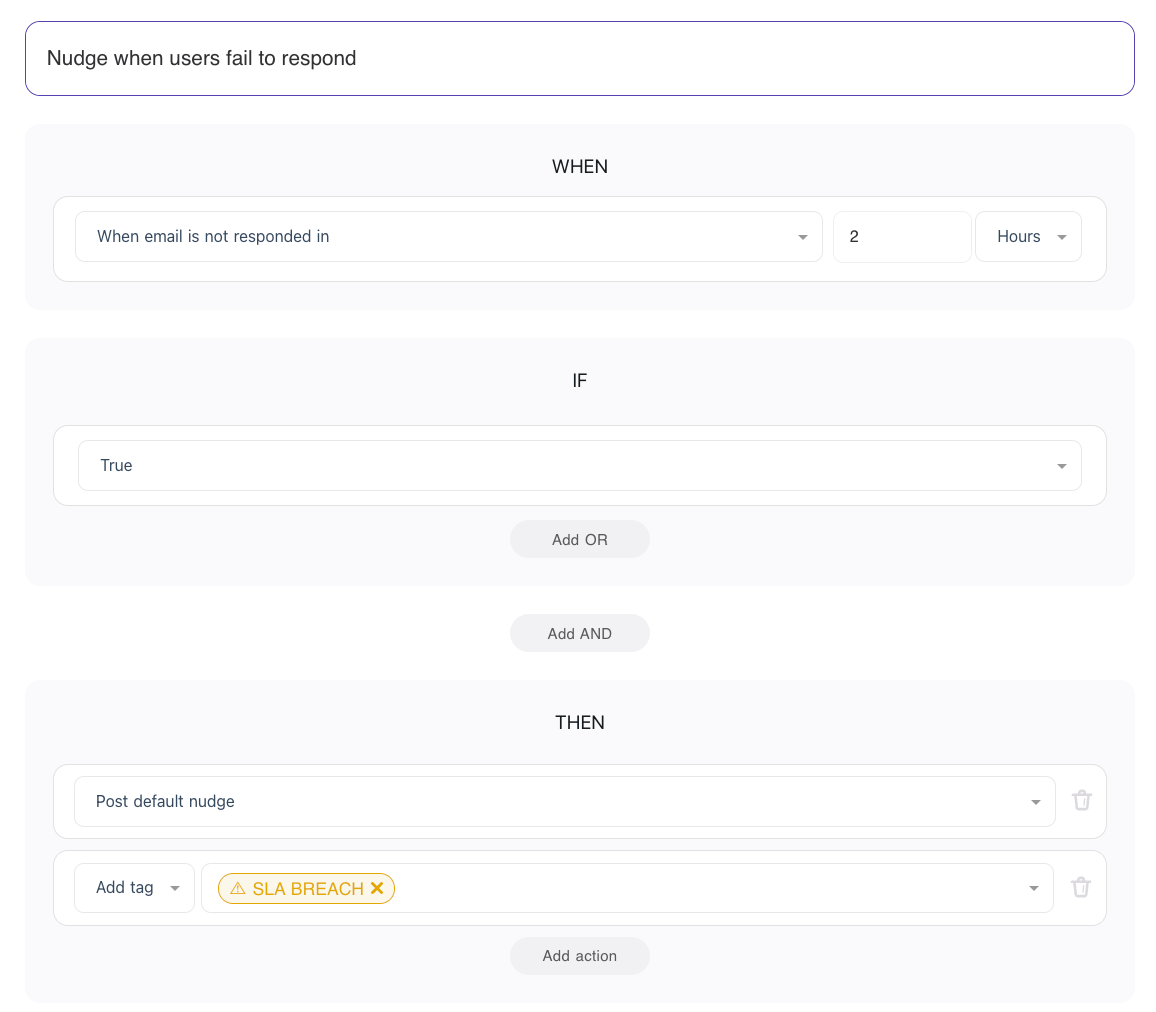Open the Post default nudge action dropdown
The width and height of the screenshot is (1156, 1012).
pyautogui.click(x=550, y=802)
